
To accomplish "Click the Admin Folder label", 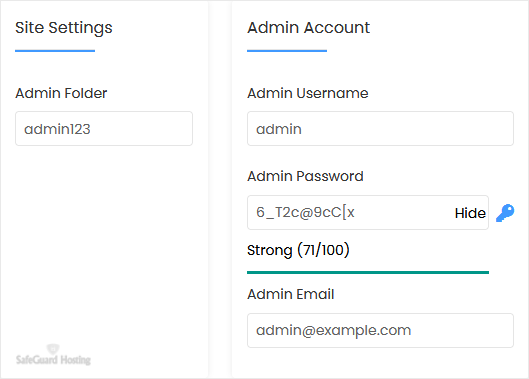I will tap(61, 93).
